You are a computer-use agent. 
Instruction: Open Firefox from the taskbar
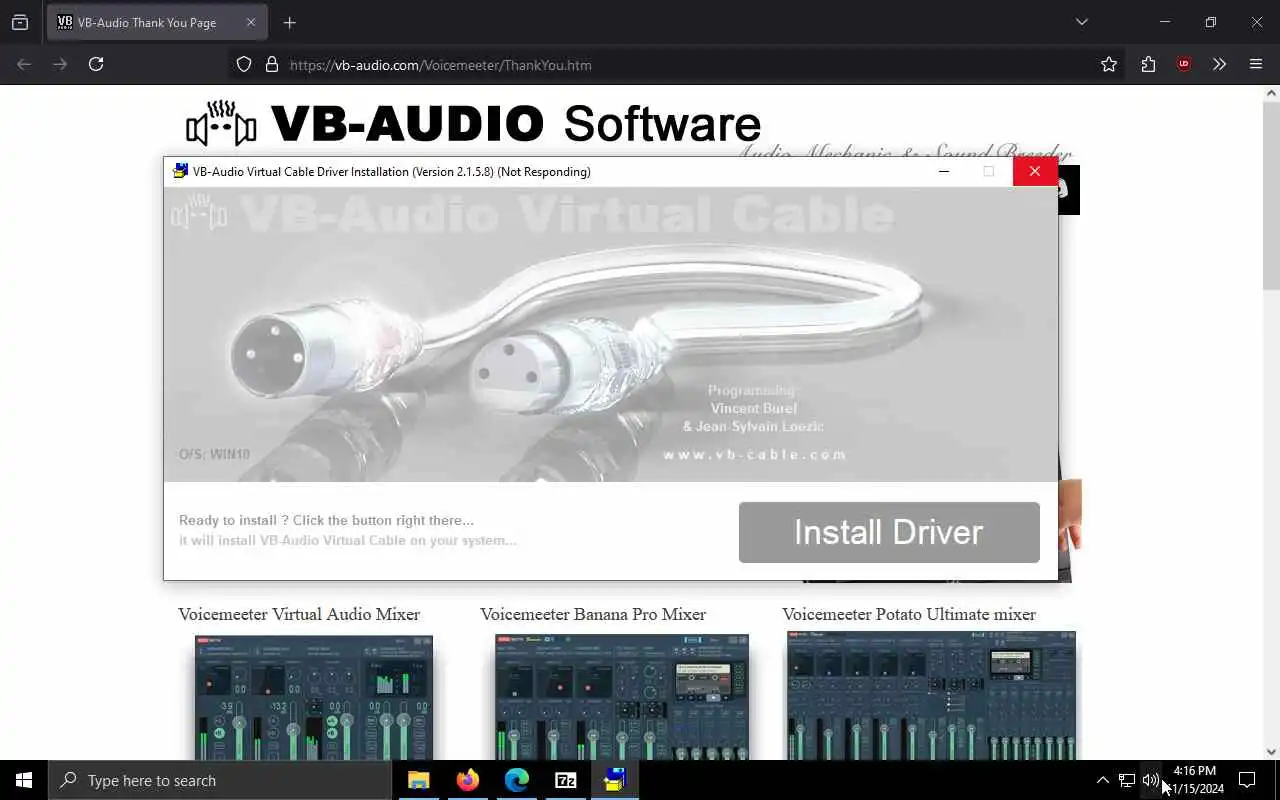pos(468,780)
